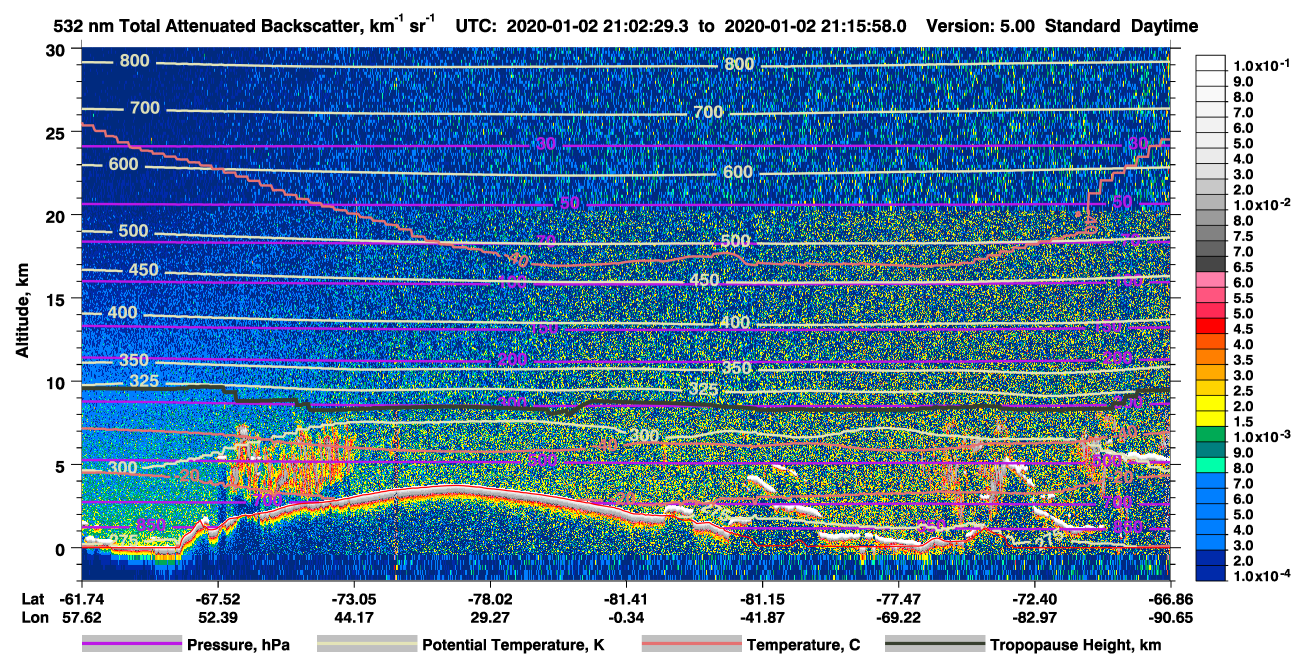Viewport: 1300px width, 667px height.
Task: Click the dark blue 1.0x10-4 colorbar swatch
Action: pos(1211,576)
